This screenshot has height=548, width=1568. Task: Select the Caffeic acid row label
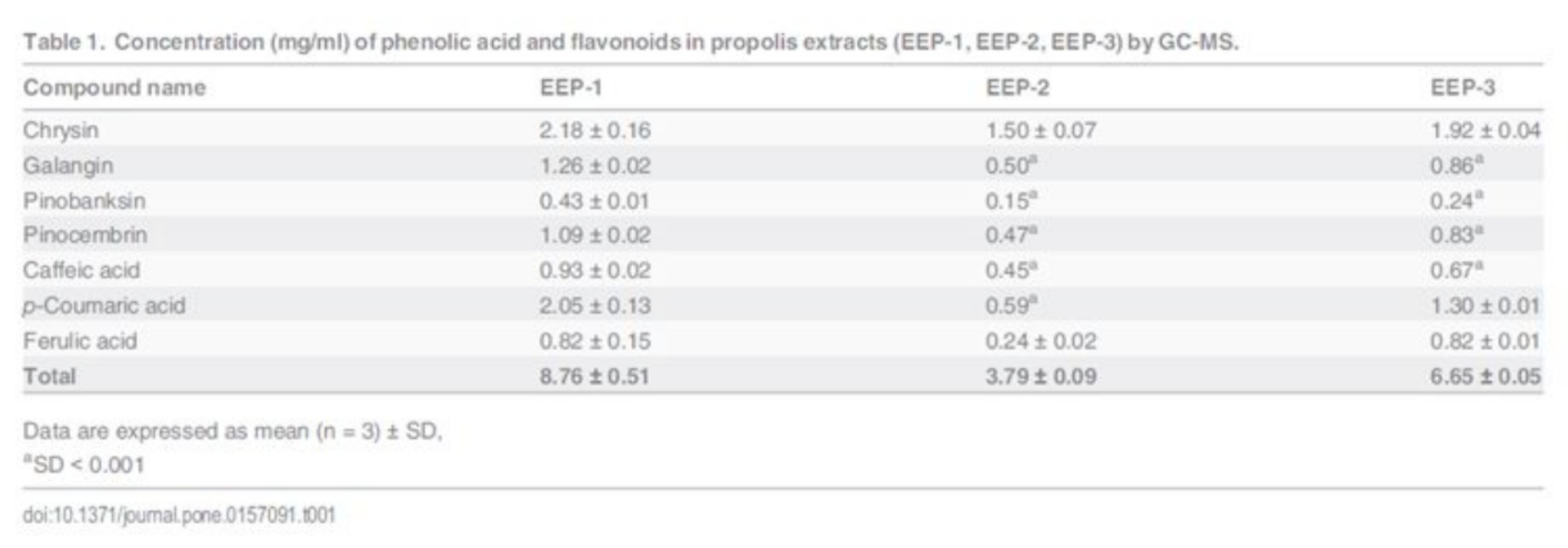(x=82, y=271)
